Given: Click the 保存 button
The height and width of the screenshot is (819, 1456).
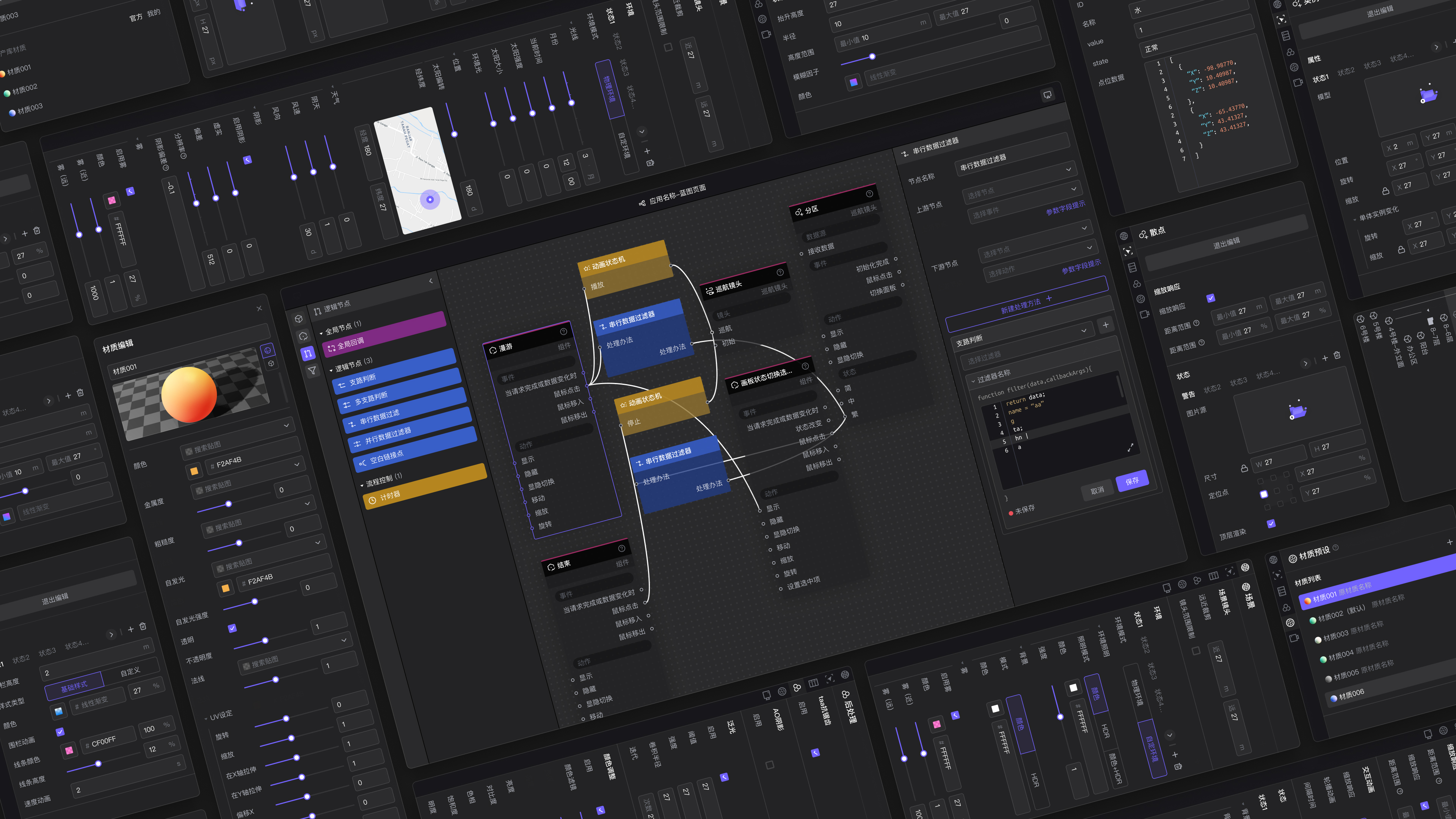Looking at the screenshot, I should point(1131,481).
